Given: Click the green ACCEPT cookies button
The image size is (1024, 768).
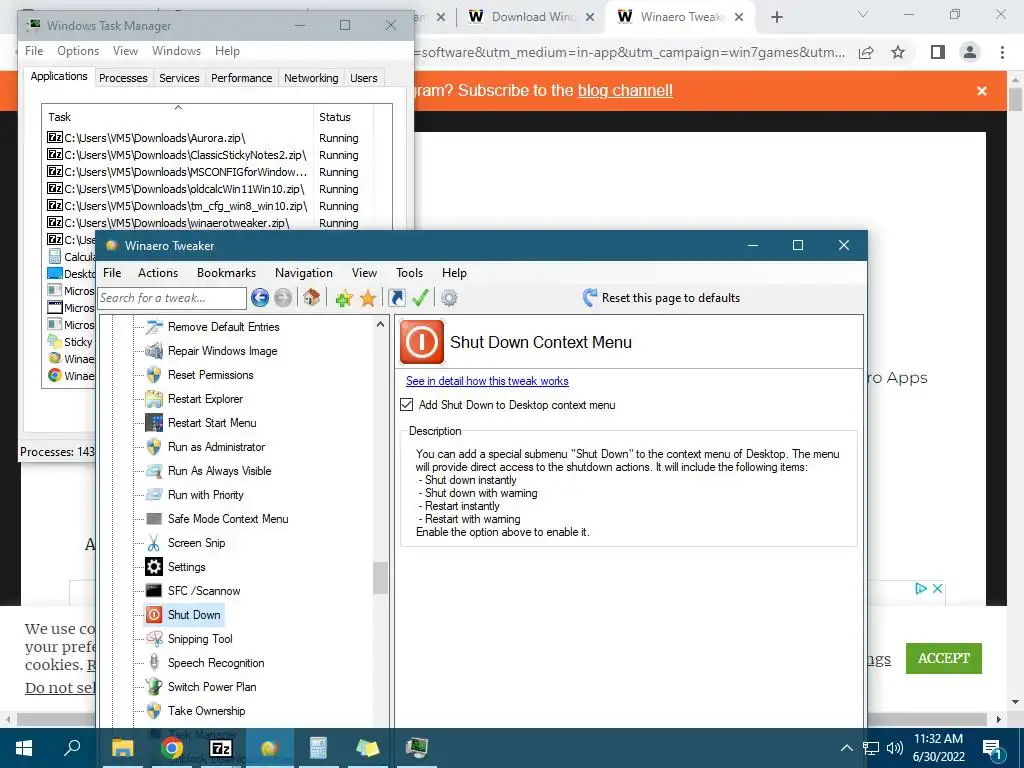Looking at the screenshot, I should point(944,658).
